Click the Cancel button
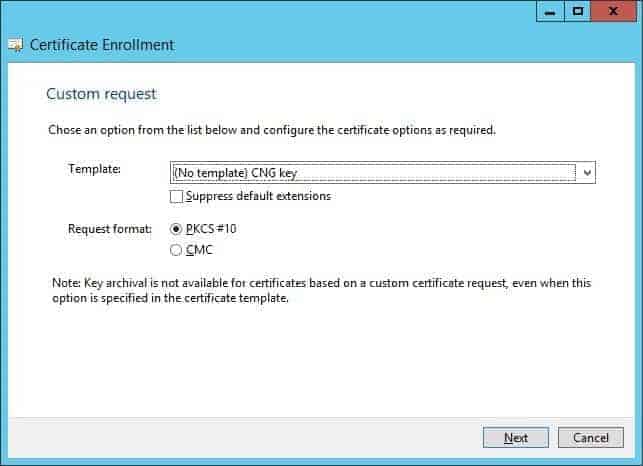643x466 pixels. coord(591,438)
